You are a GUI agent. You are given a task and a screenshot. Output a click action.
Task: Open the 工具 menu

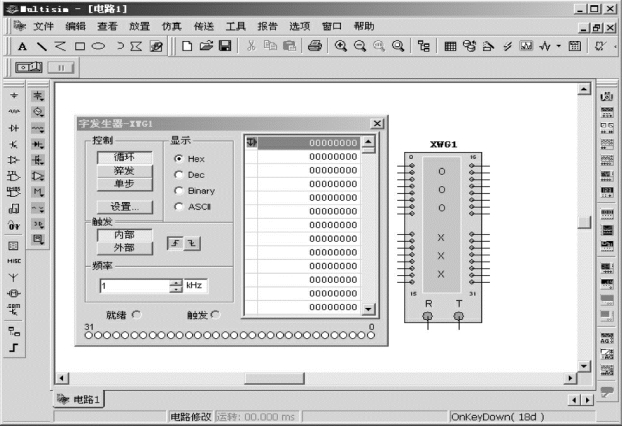click(x=236, y=26)
